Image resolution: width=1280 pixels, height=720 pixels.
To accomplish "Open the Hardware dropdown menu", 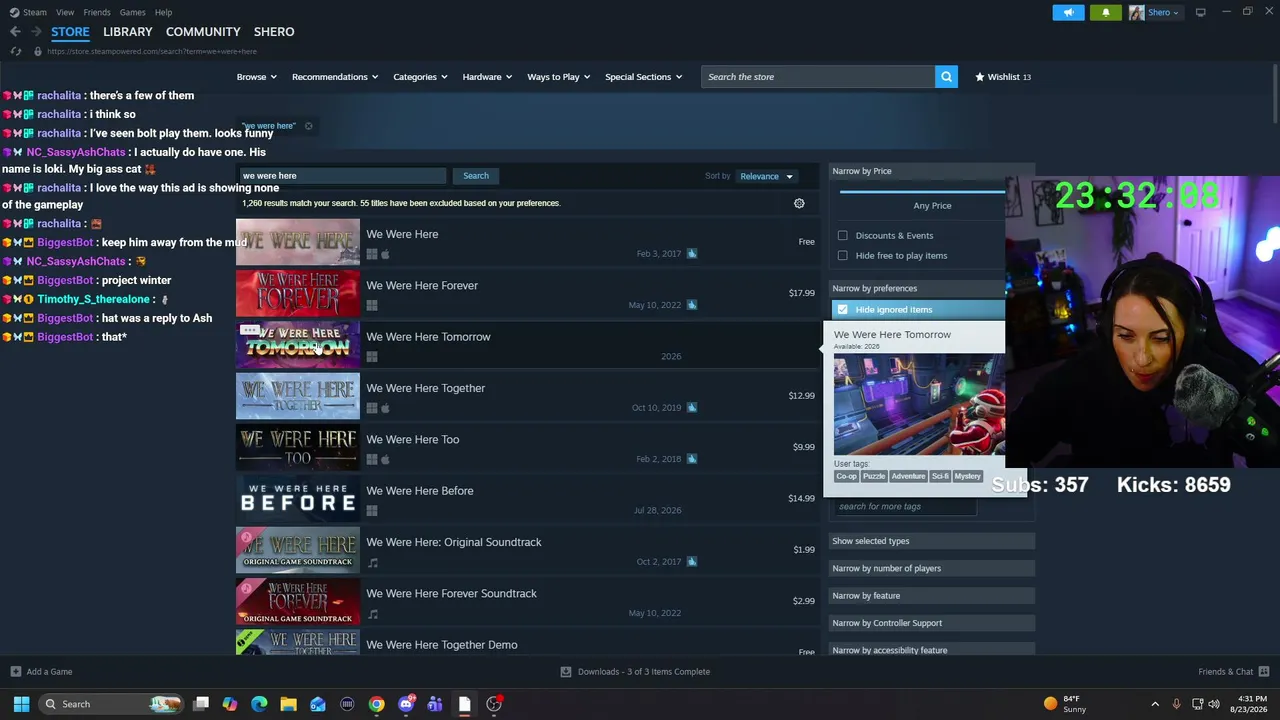I will 487,77.
